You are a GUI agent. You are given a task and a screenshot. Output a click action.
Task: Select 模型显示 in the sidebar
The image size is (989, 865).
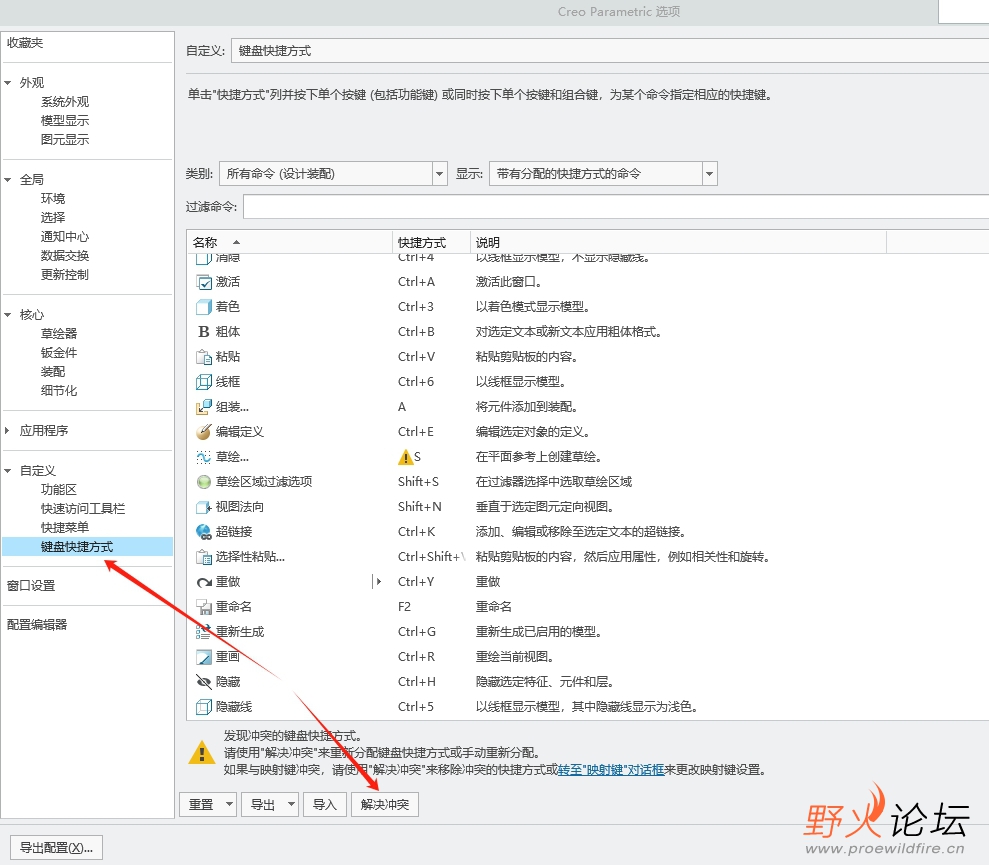(x=65, y=121)
